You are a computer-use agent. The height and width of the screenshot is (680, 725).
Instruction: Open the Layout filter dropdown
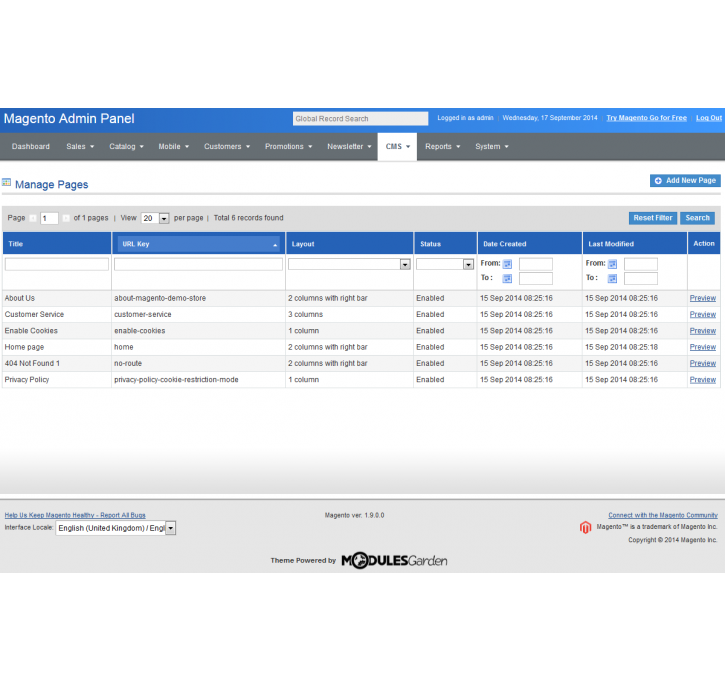349,264
